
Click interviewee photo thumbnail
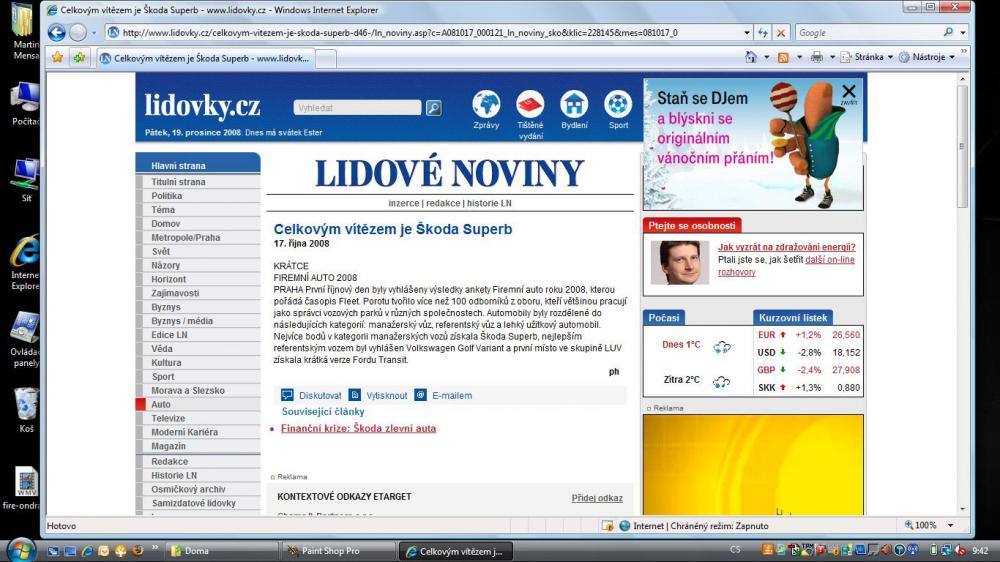[679, 262]
